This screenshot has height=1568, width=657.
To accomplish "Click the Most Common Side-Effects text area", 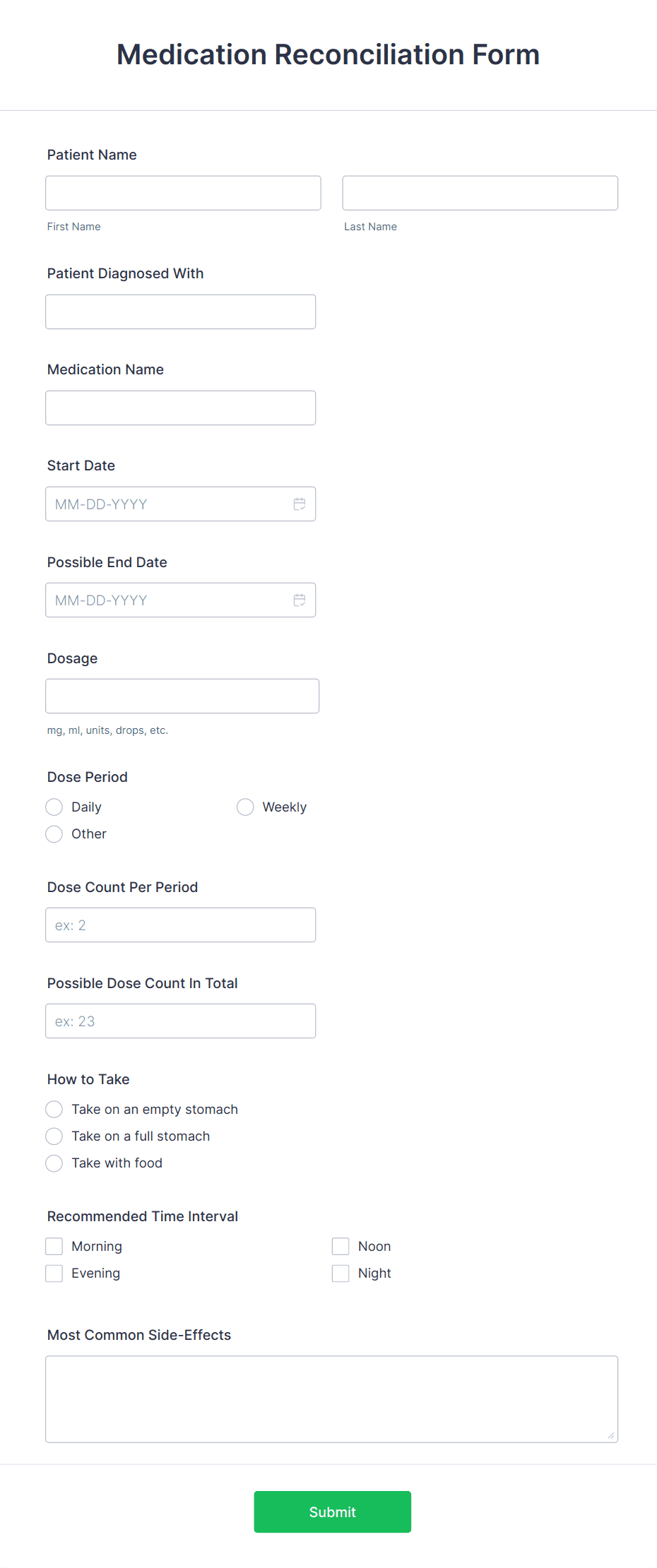I will pos(331,1397).
